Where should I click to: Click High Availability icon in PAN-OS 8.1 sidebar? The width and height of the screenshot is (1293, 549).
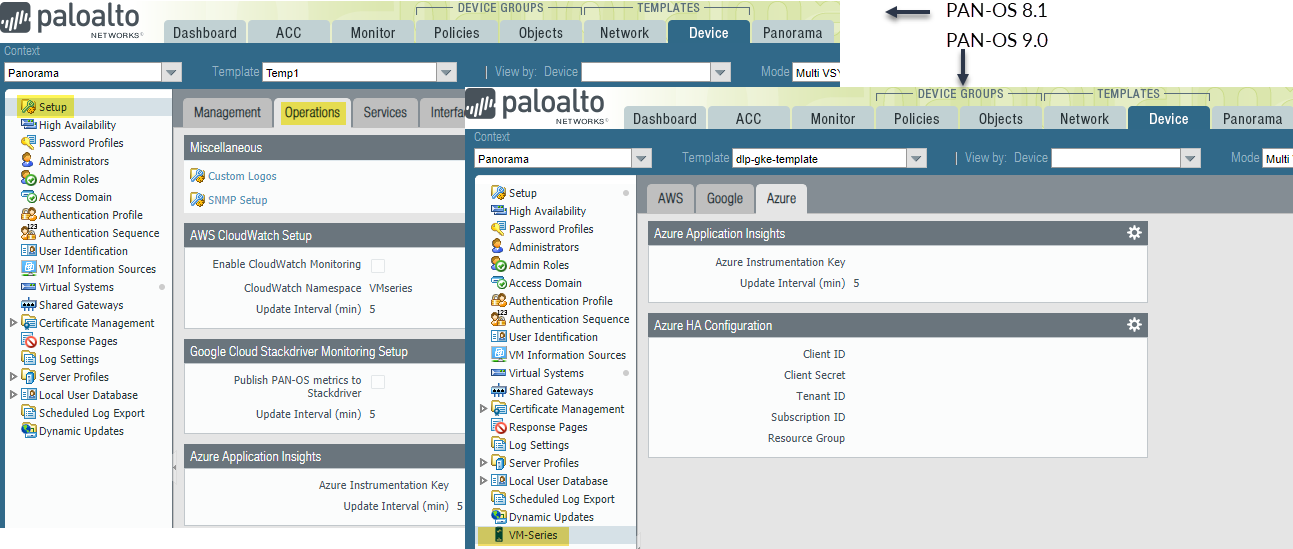tap(29, 125)
